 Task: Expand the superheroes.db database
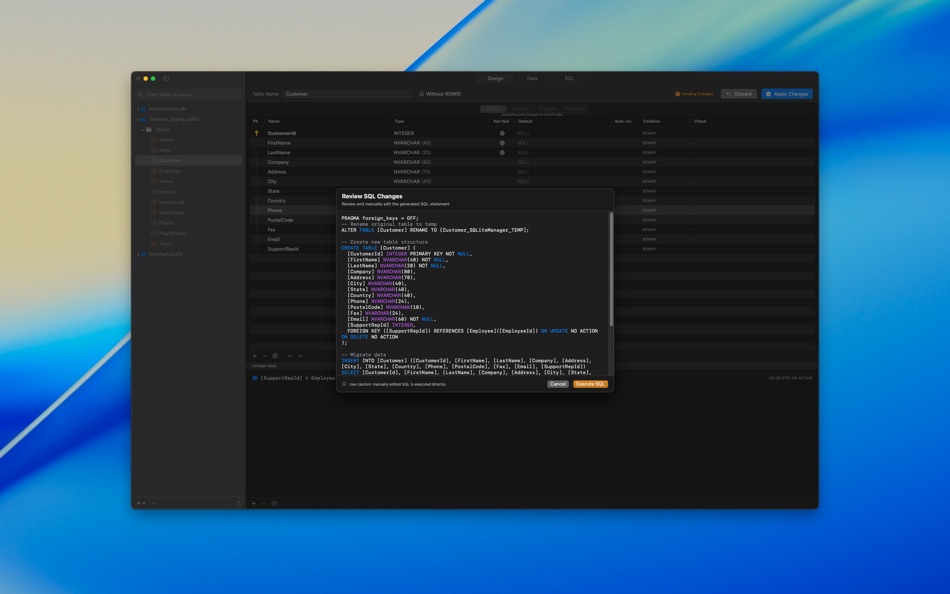point(138,108)
